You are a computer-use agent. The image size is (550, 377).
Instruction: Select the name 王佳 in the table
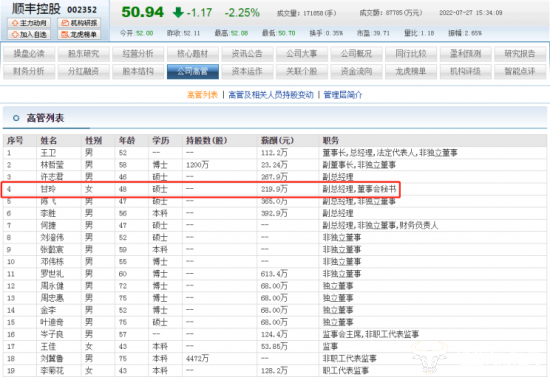(48, 346)
